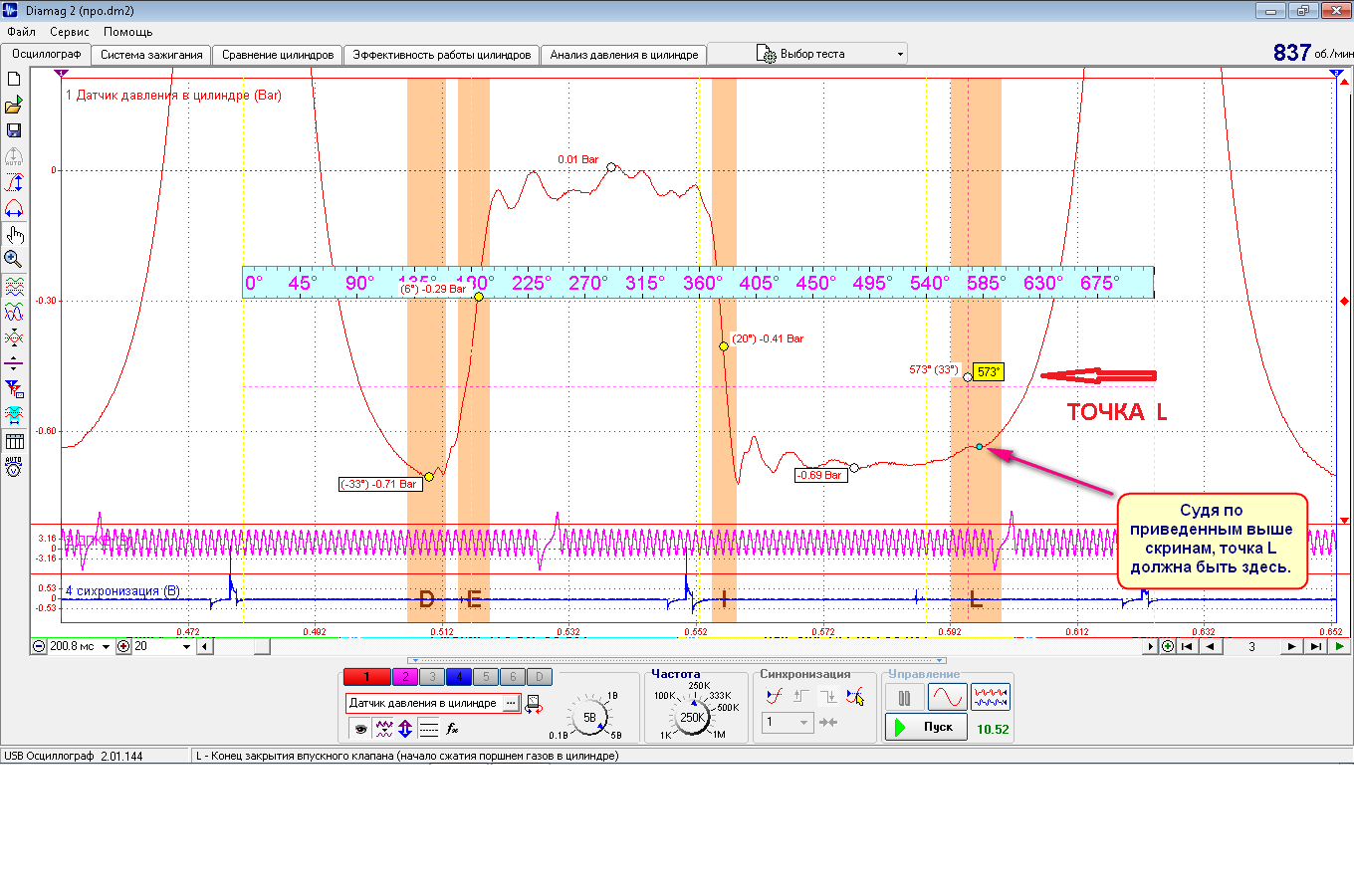Viewport: 1354px width, 896px height.
Task: Click the purple wave filter icon
Action: tap(384, 729)
